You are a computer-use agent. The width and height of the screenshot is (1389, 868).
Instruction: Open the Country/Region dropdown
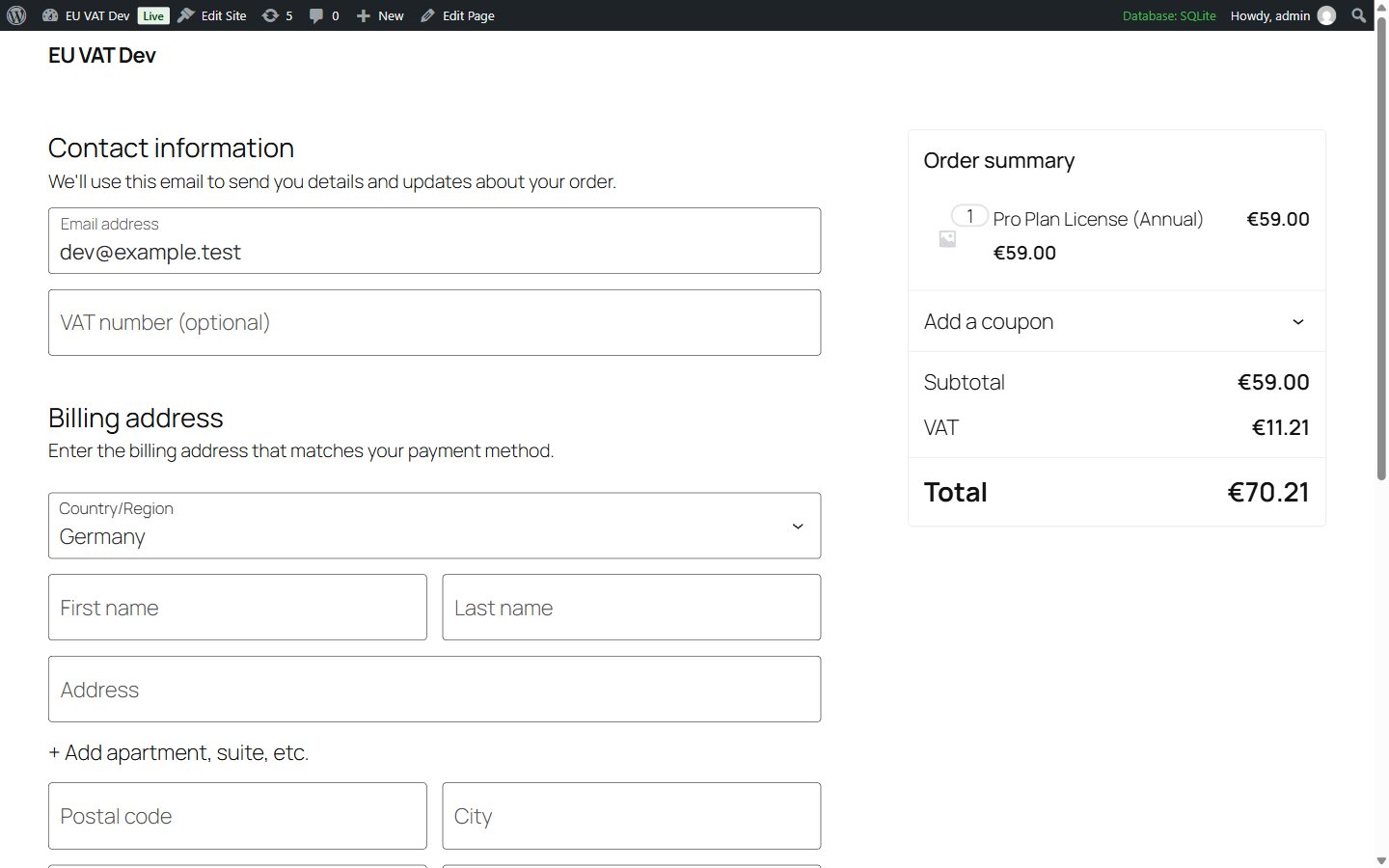click(x=434, y=526)
